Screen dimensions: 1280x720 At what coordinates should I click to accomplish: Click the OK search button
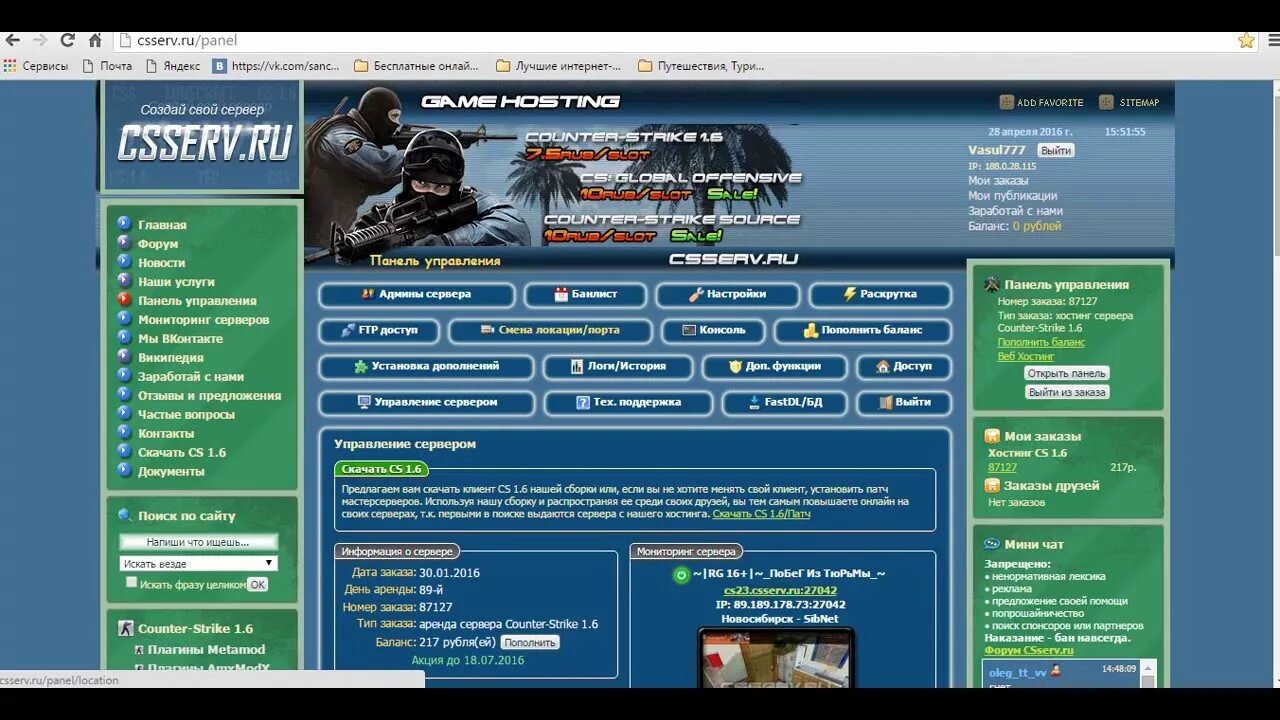pyautogui.click(x=257, y=585)
